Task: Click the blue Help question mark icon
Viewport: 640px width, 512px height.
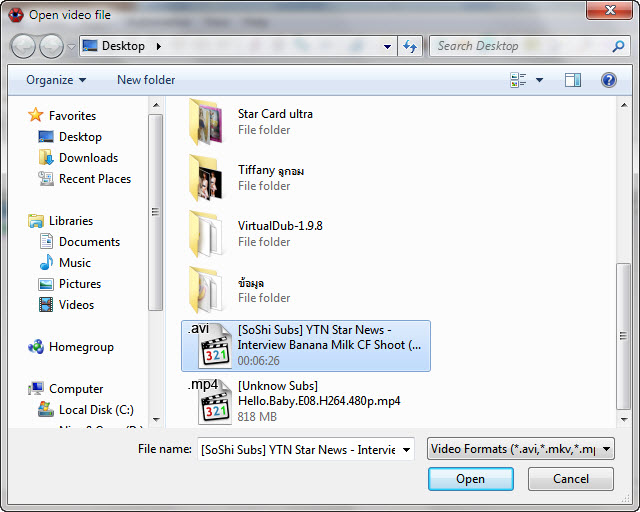Action: click(609, 80)
